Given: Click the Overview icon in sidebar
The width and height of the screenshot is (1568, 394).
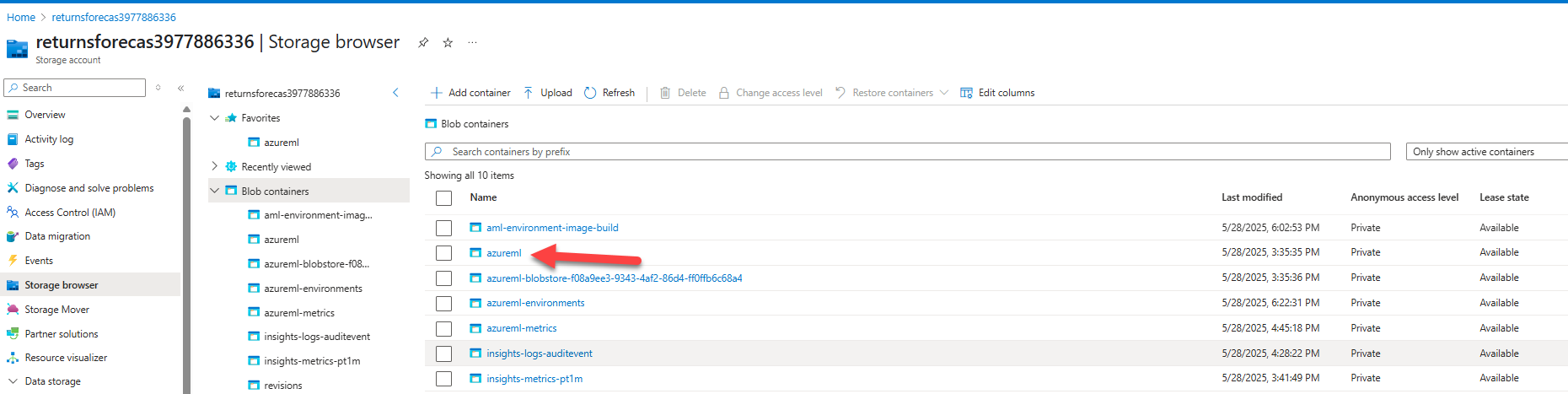Looking at the screenshot, I should click(x=13, y=115).
